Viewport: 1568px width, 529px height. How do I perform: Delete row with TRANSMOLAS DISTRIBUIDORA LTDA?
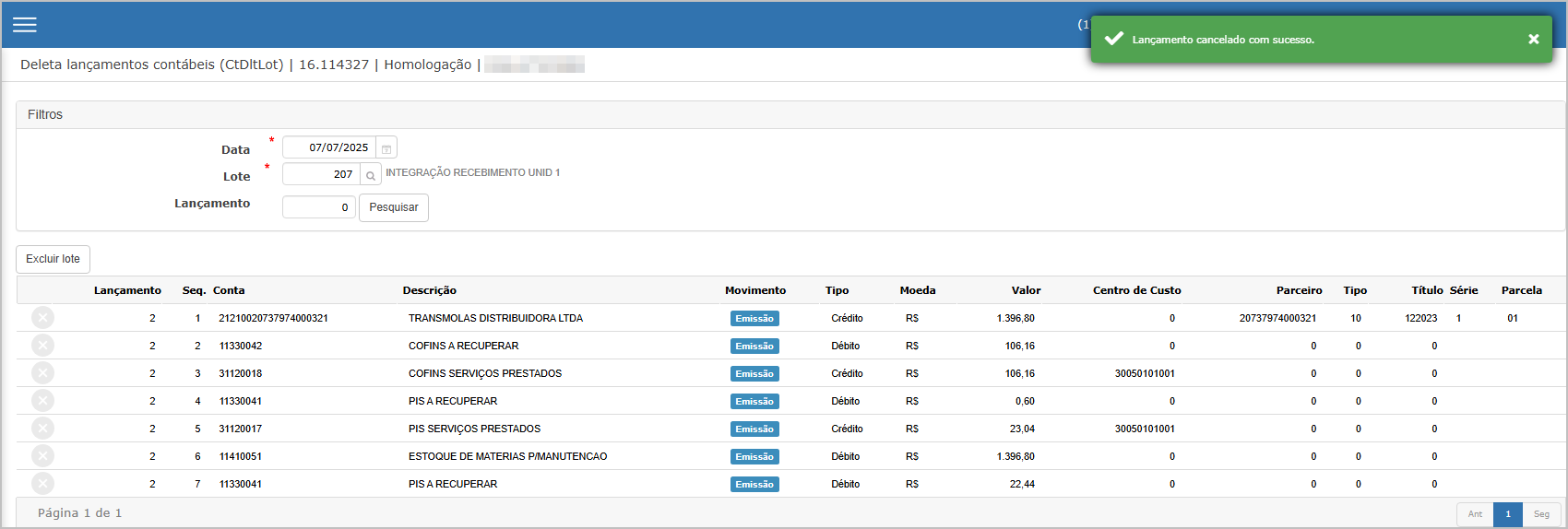(x=42, y=318)
